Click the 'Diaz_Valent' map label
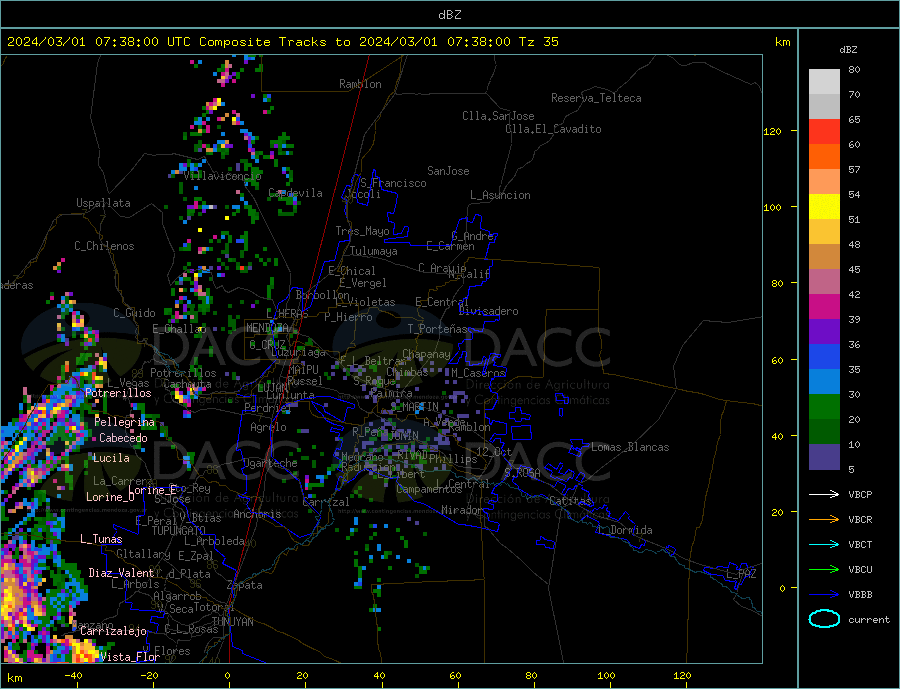The width and height of the screenshot is (900, 689). [121, 573]
